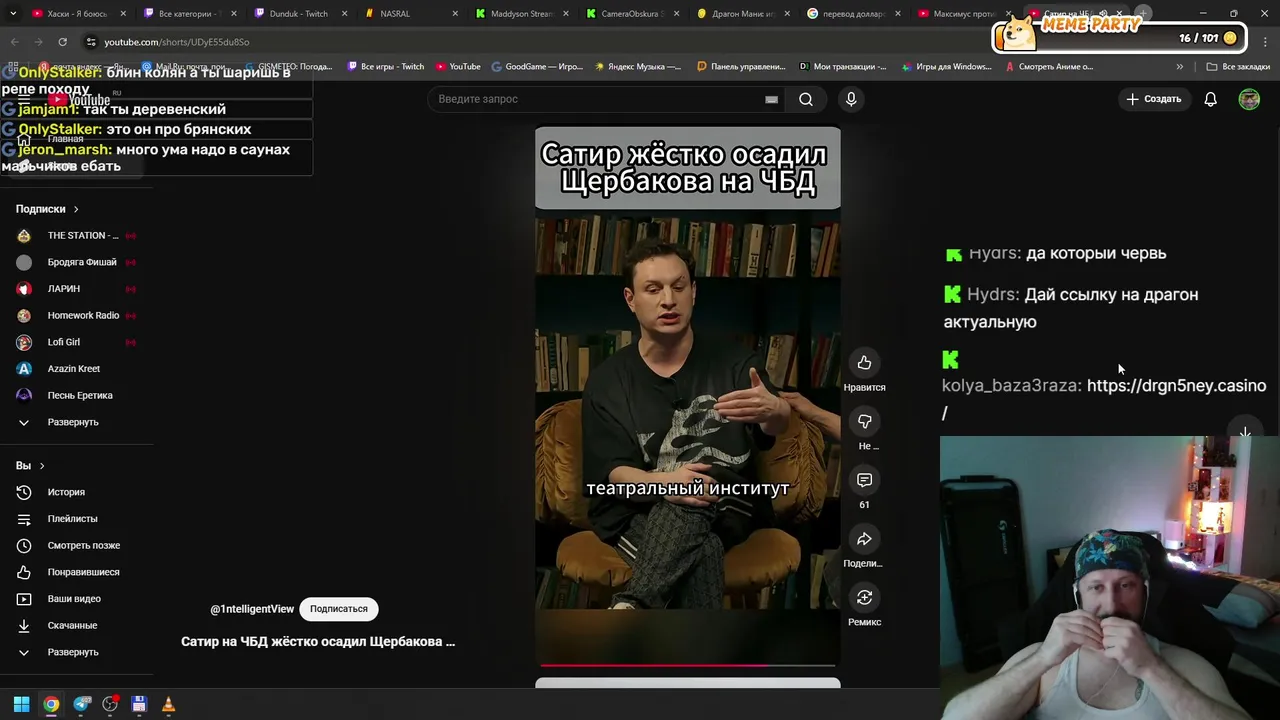Switch to the CameraObskura tab
Screen dimensions: 1280x720
631,14
